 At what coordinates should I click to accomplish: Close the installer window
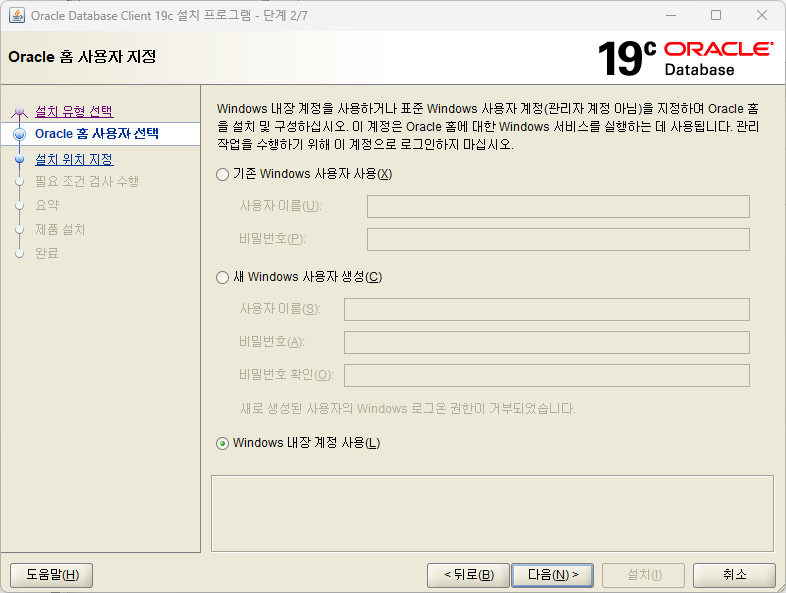(762, 15)
